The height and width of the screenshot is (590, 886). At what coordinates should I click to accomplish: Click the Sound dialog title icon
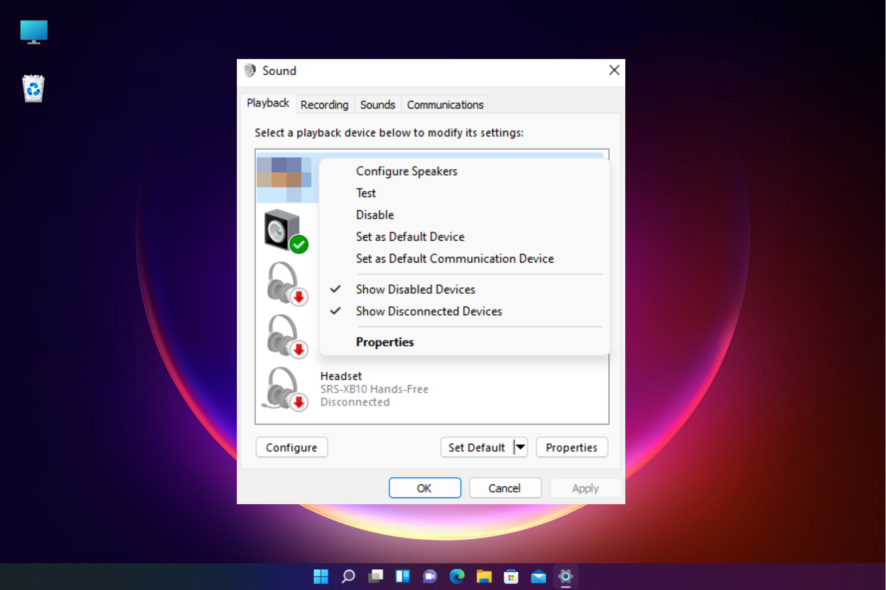[250, 71]
